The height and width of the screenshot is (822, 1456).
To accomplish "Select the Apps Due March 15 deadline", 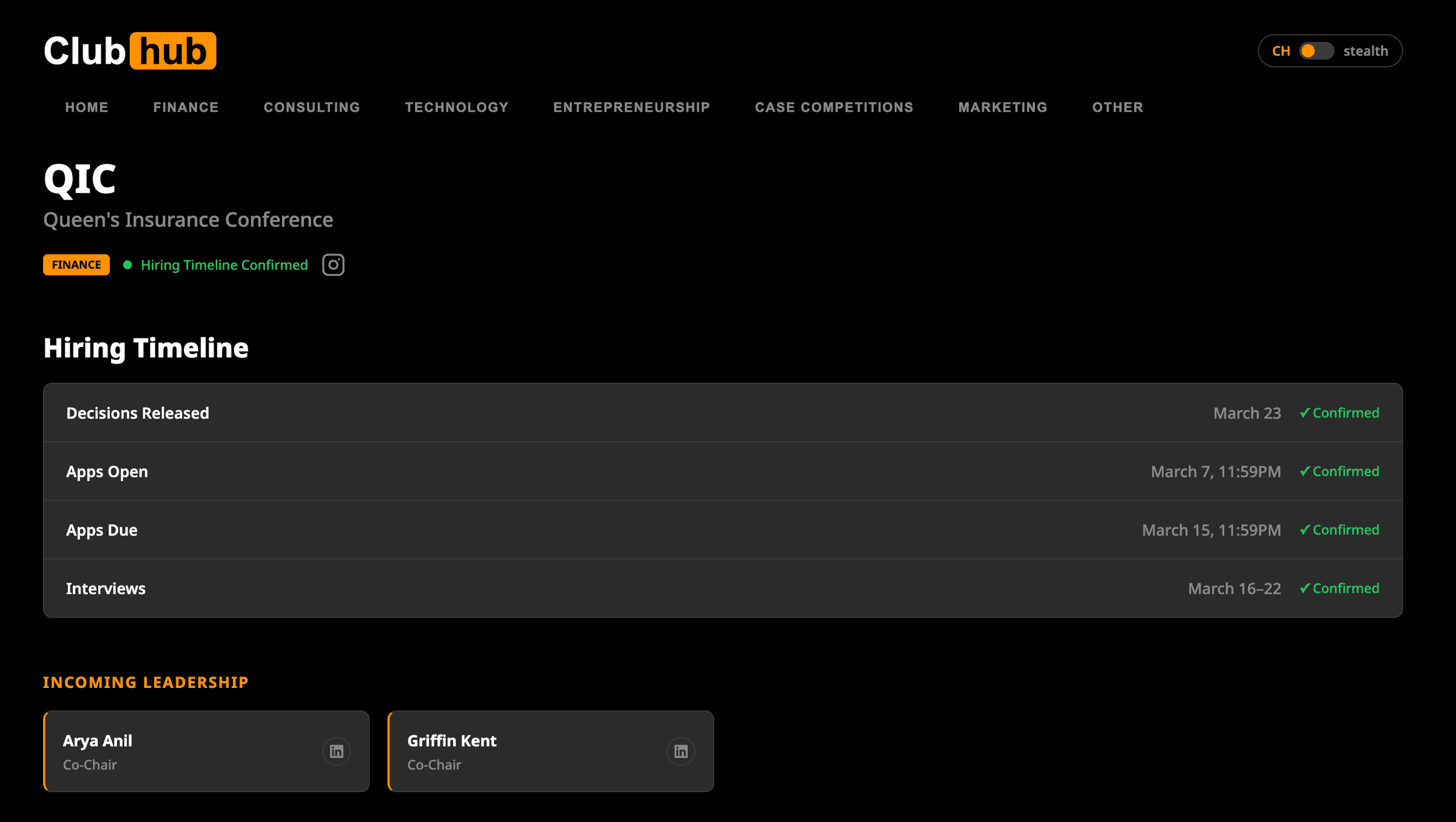I will [1211, 530].
